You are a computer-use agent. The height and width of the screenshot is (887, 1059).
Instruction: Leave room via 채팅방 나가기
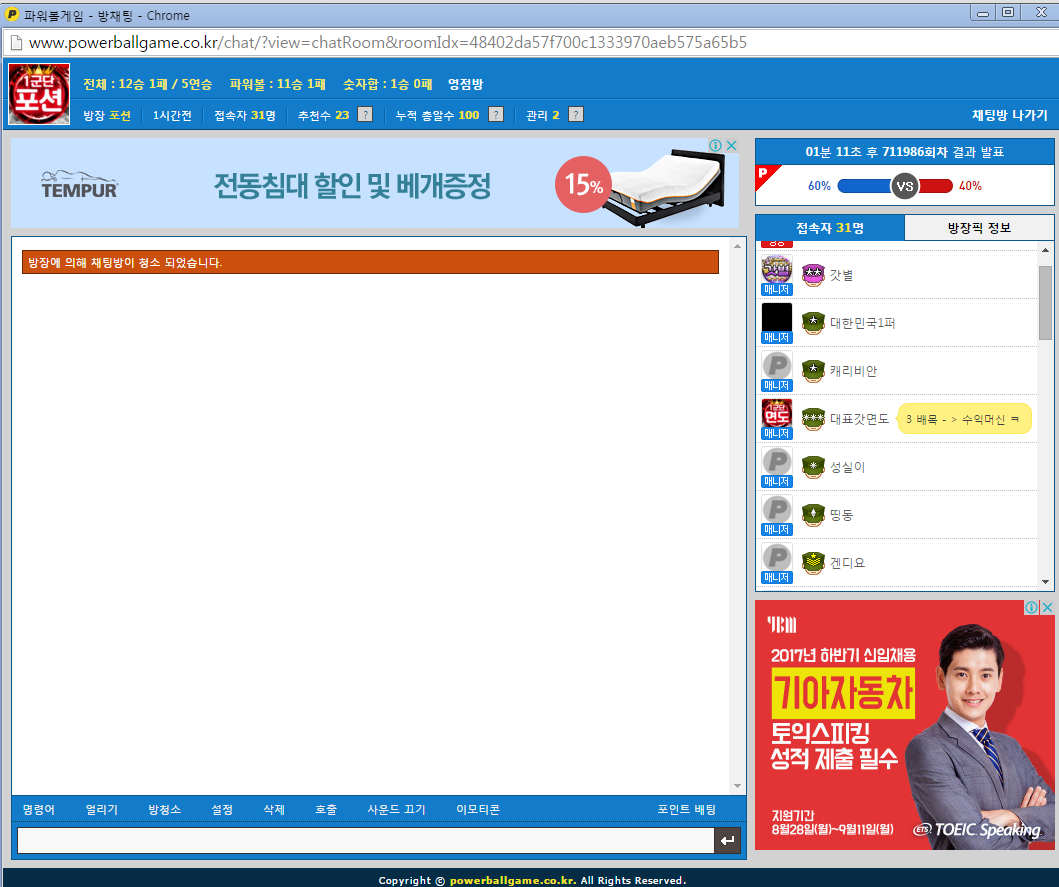tap(1010, 115)
